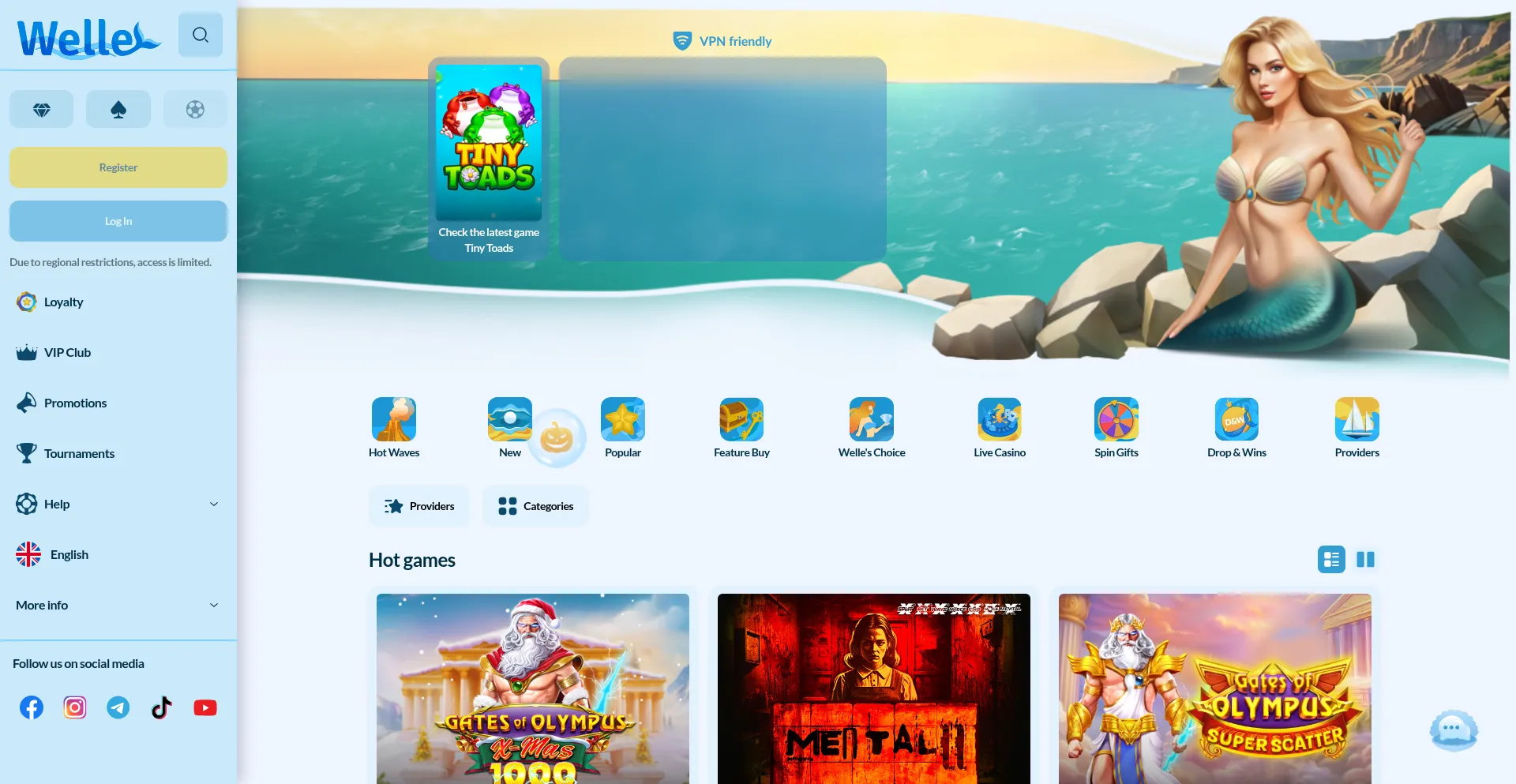
Task: Switch Hot games to list layout
Action: coord(1331,559)
